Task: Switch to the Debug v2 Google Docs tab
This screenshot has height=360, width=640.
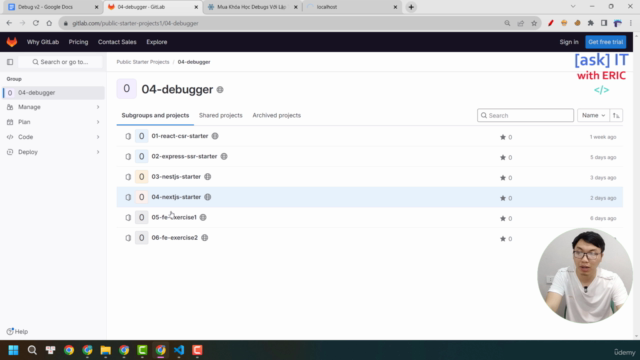Action: [52, 7]
